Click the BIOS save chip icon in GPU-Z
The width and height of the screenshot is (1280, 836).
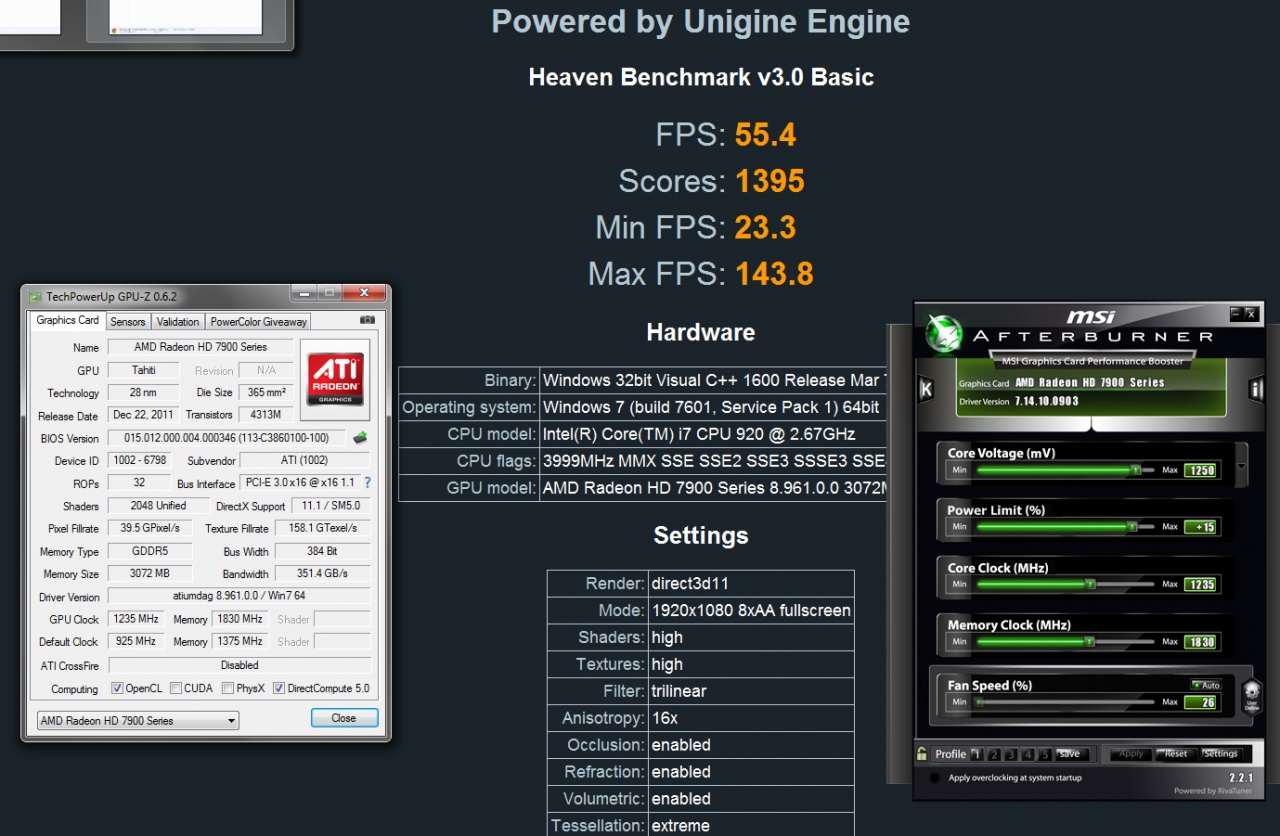[x=360, y=438]
